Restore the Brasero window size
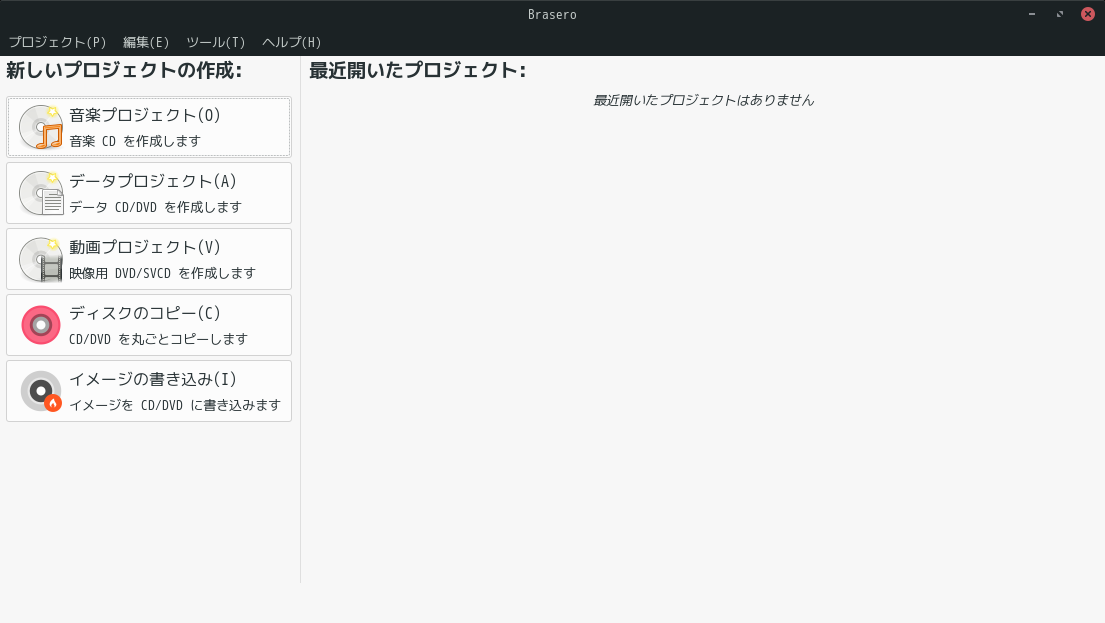 tap(1060, 14)
